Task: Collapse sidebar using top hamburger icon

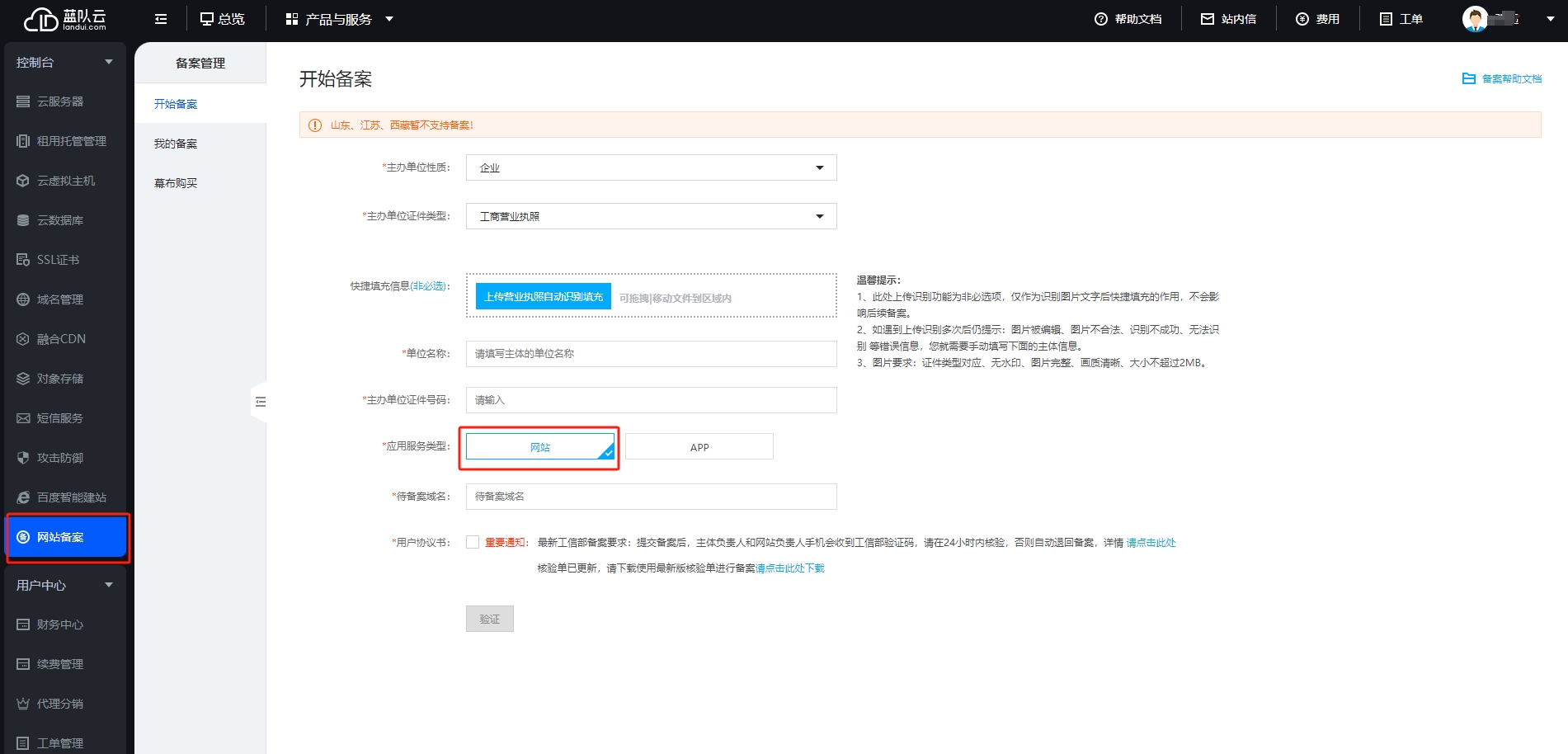Action: pyautogui.click(x=161, y=19)
